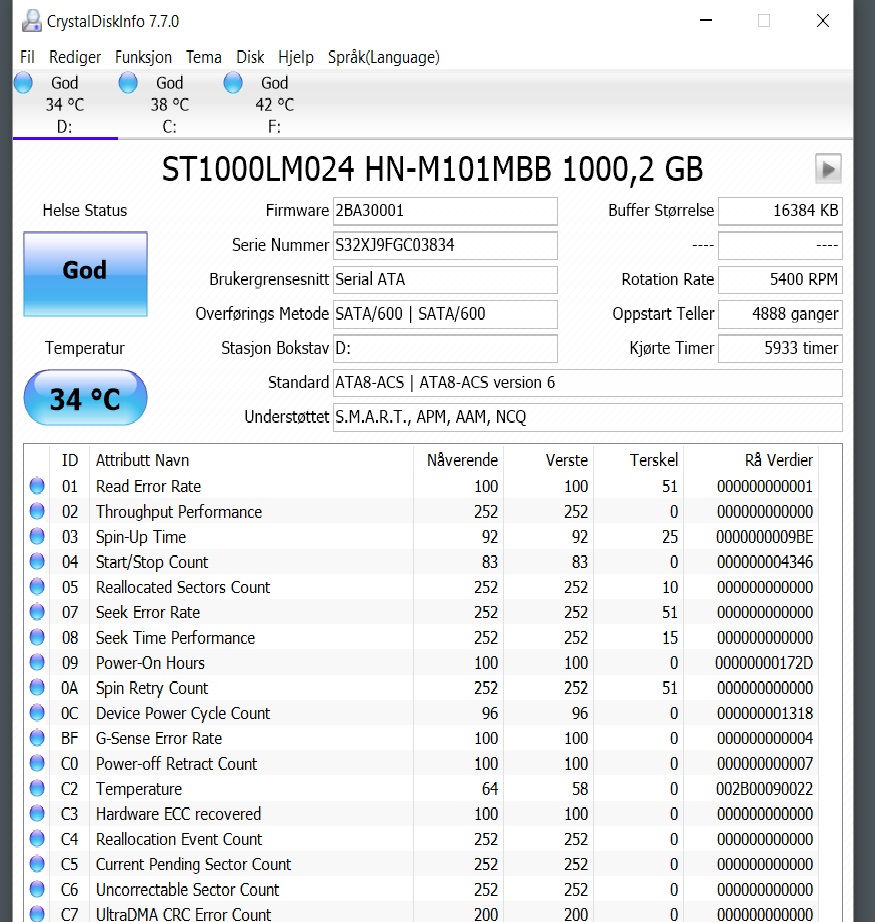
Task: Click status orb for Throughput Performance
Action: [x=37, y=511]
